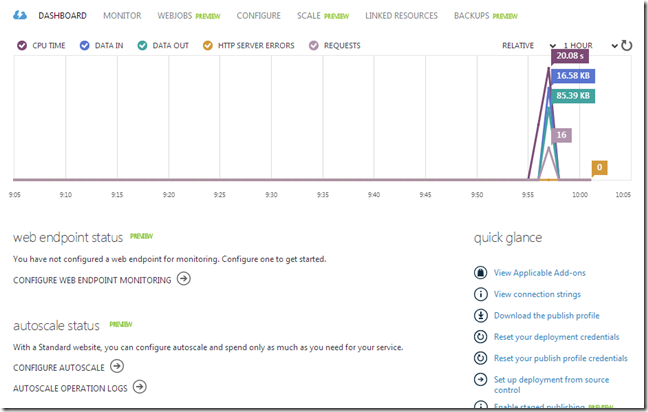
Task: Click the quick glance heading
Action: [x=507, y=238]
